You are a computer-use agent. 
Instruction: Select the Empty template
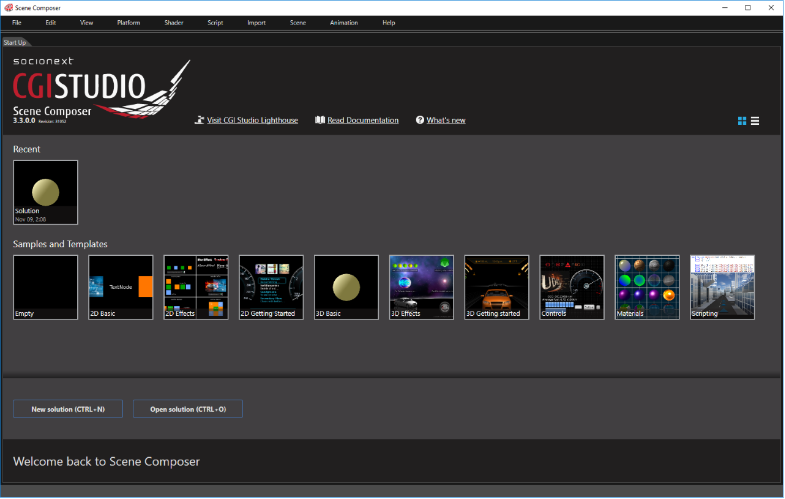(46, 287)
